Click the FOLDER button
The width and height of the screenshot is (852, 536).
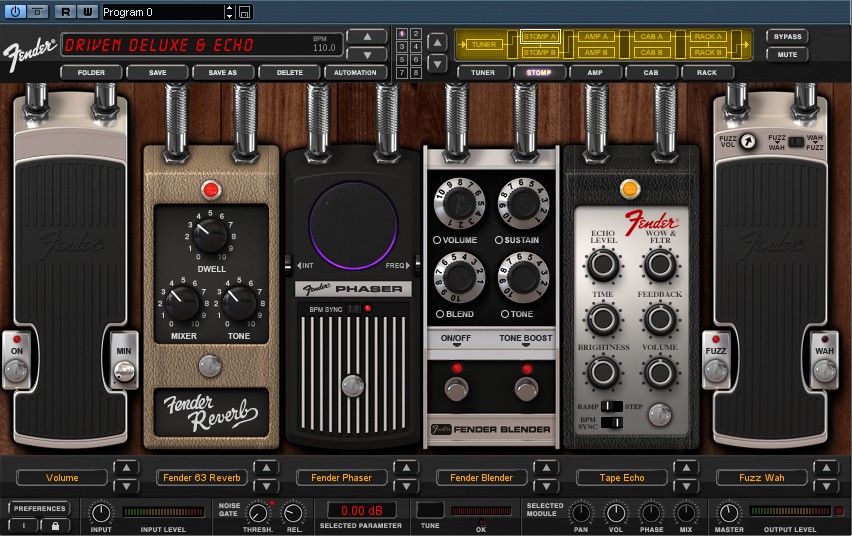[x=91, y=72]
